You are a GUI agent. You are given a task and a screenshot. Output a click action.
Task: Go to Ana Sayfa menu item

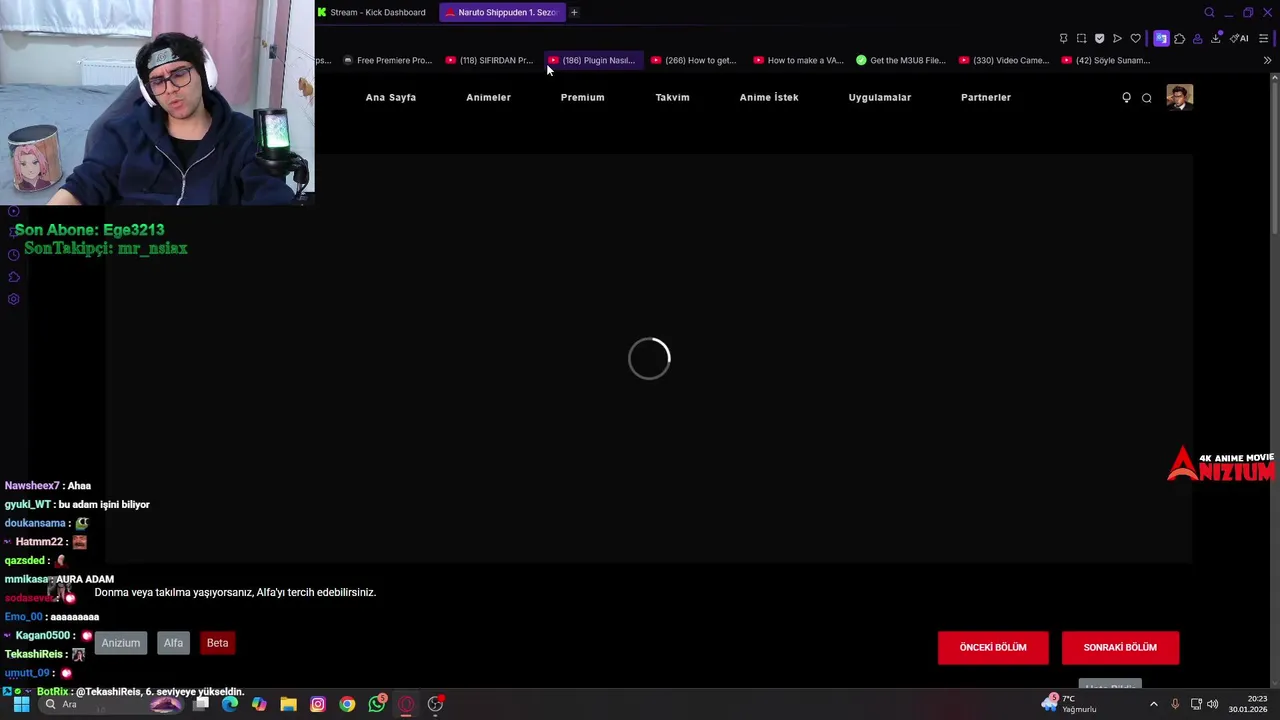tap(391, 97)
